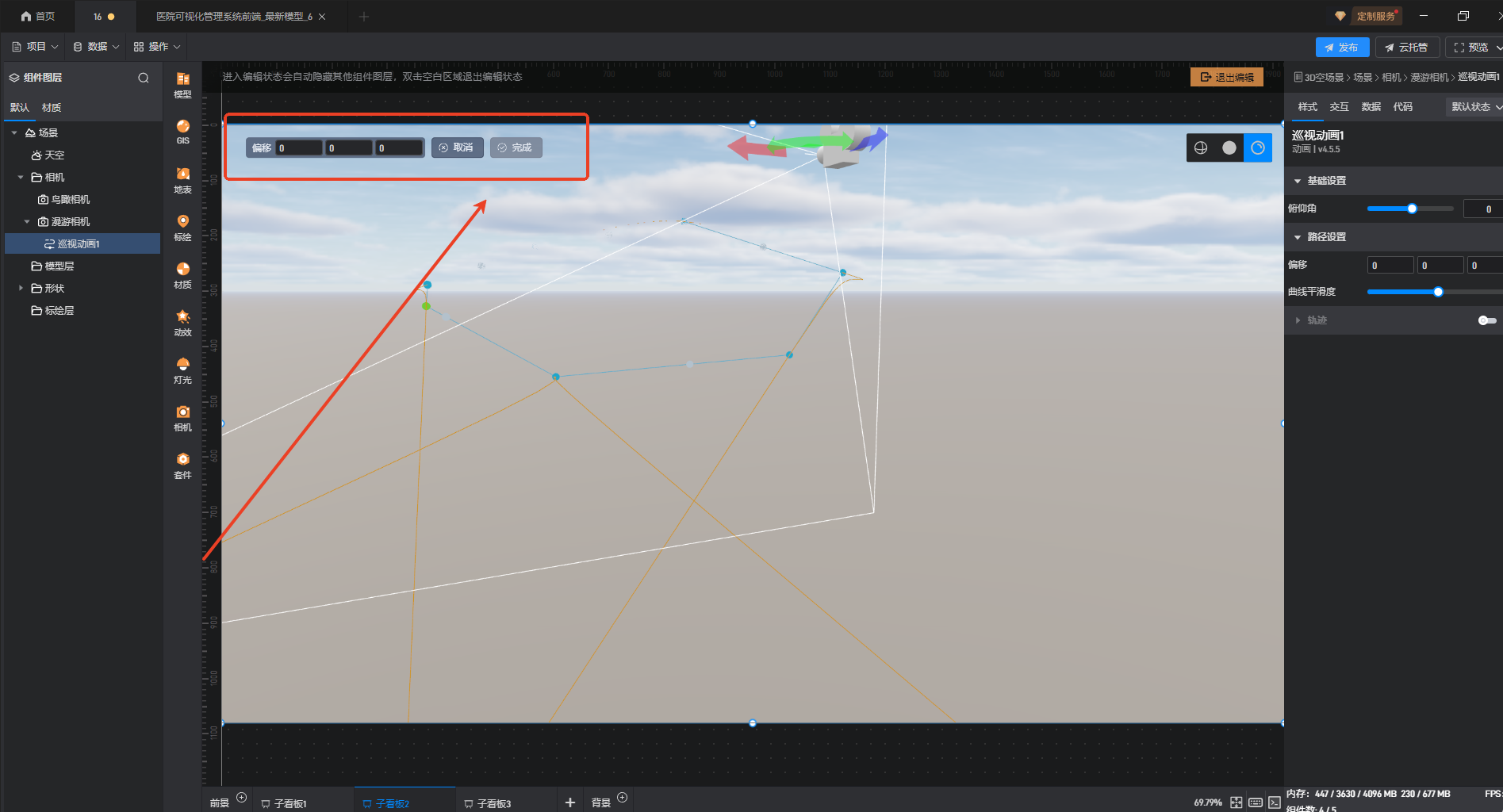Click the 预览 preview button
This screenshot has height=812, width=1503.
pyautogui.click(x=1474, y=48)
